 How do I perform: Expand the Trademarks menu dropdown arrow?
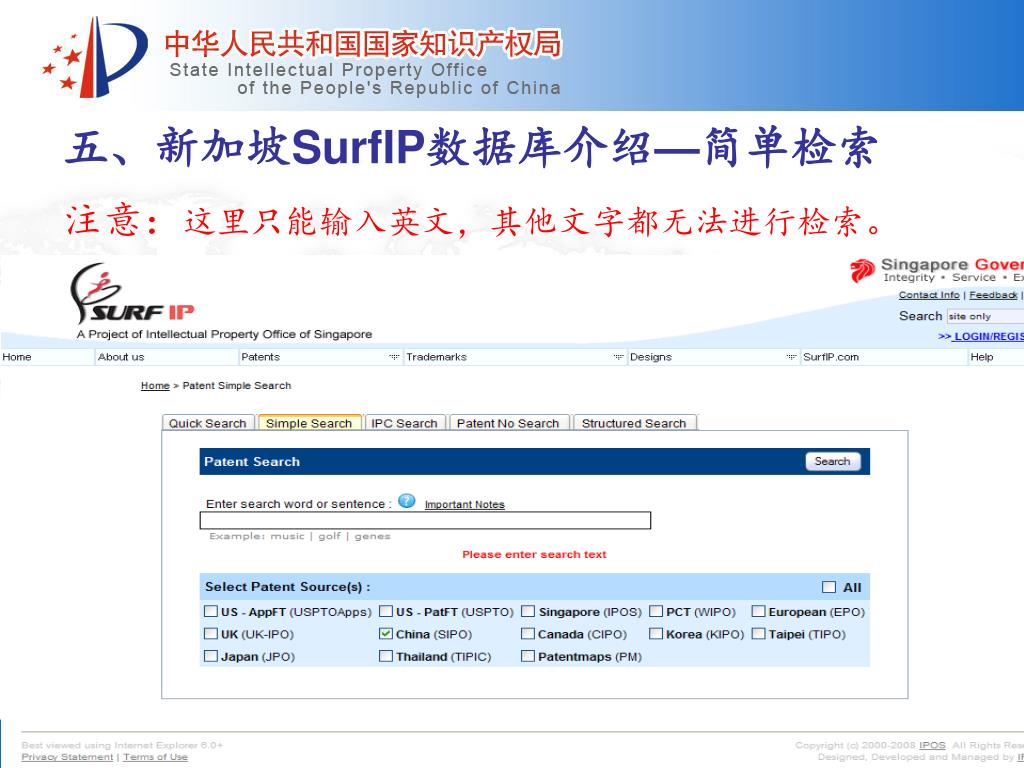tap(618, 357)
